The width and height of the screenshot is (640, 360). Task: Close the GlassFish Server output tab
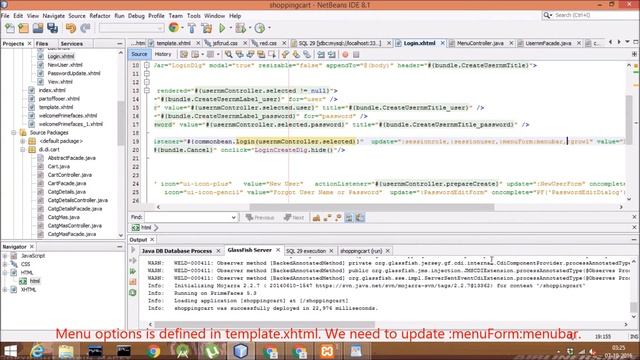click(x=278, y=250)
